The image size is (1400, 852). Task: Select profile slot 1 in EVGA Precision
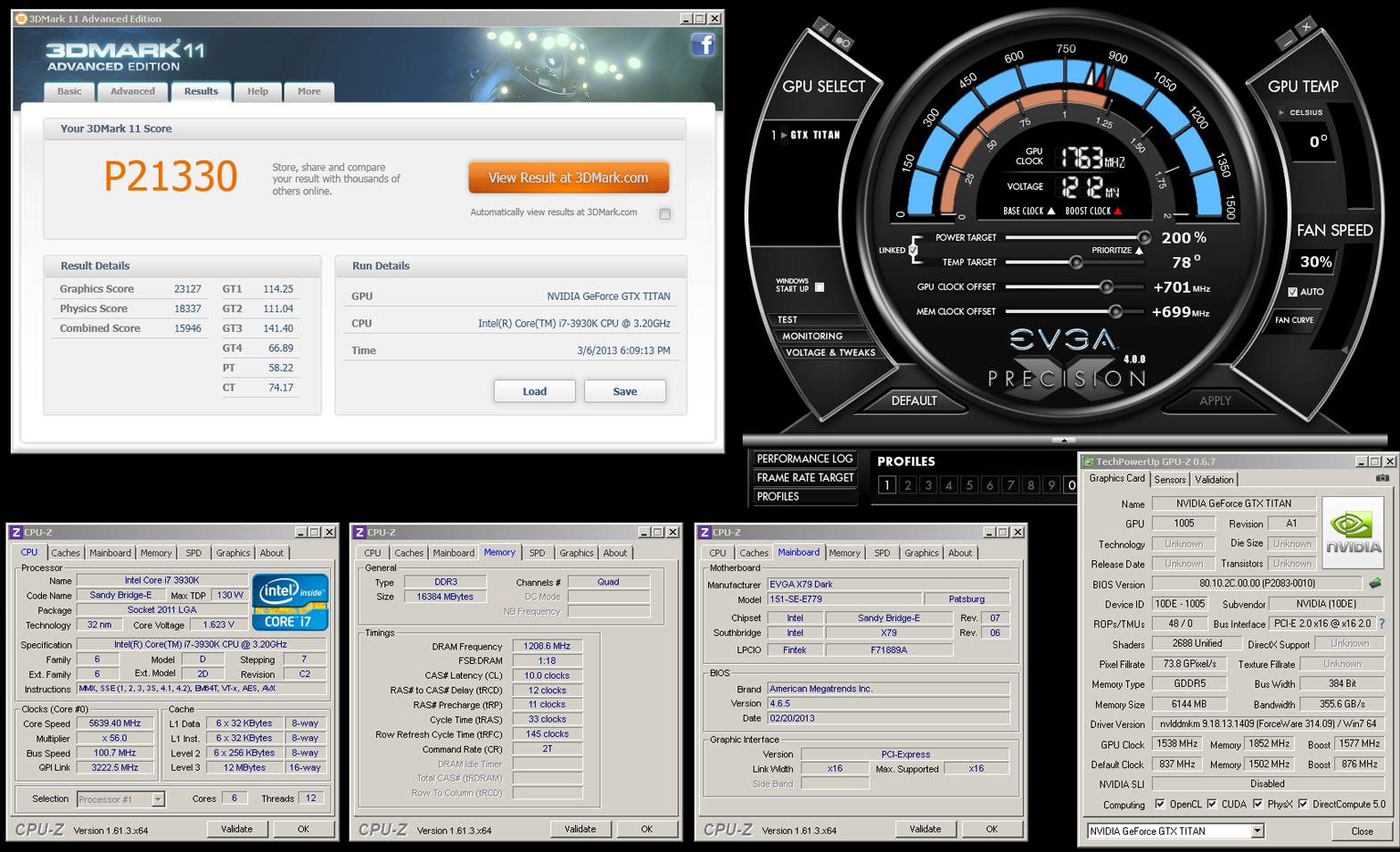[886, 485]
